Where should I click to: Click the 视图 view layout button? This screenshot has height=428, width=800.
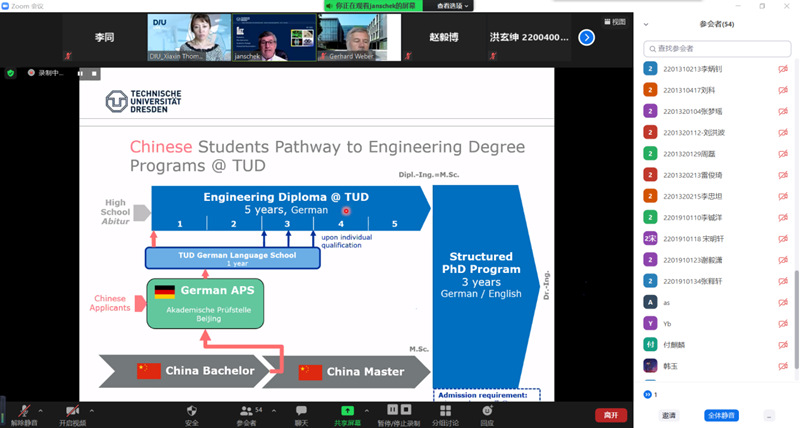point(615,22)
